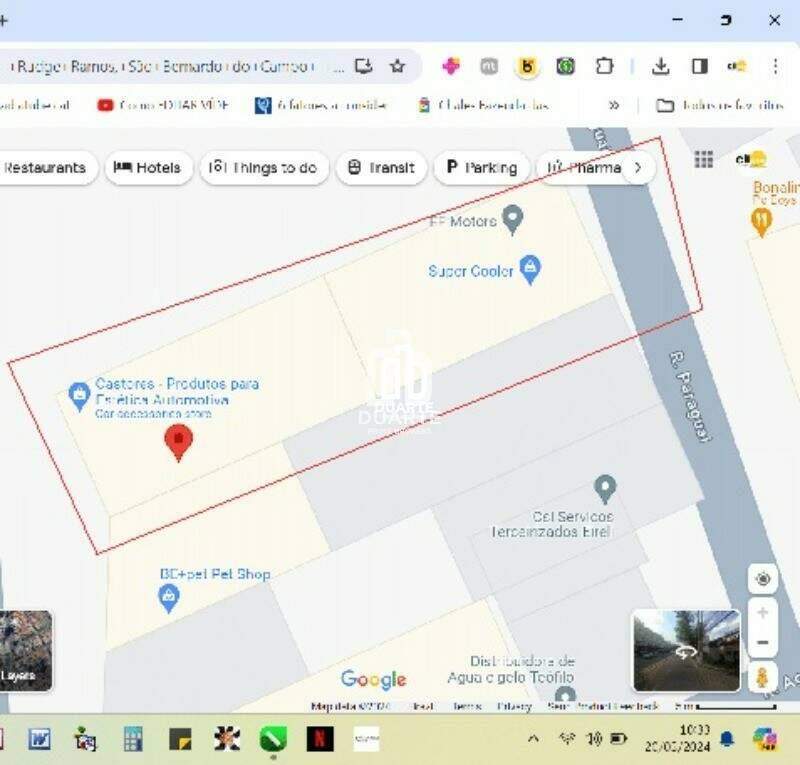Show more category chips with arrow
Viewport: 800px width, 765px height.
(x=638, y=167)
